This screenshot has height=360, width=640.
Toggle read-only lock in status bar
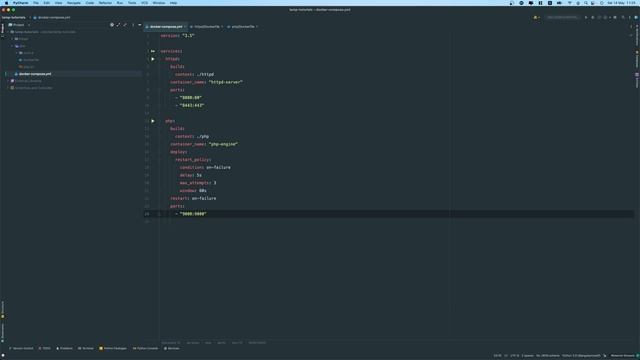tap(605, 356)
